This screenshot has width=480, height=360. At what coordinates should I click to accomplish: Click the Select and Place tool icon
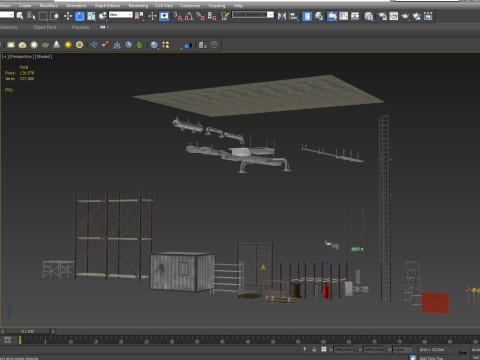(x=103, y=16)
